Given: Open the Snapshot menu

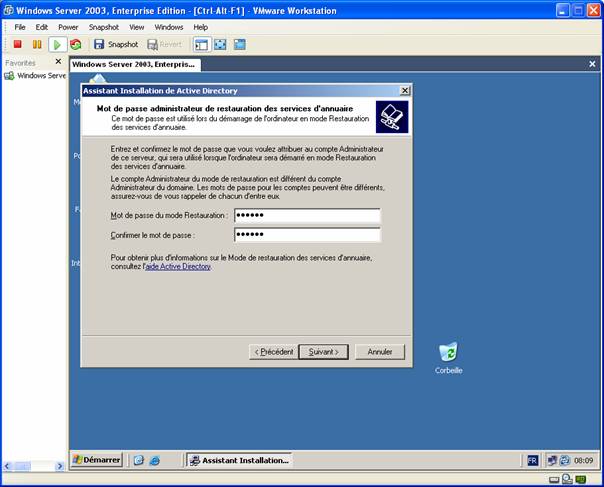Looking at the screenshot, I should [x=104, y=27].
